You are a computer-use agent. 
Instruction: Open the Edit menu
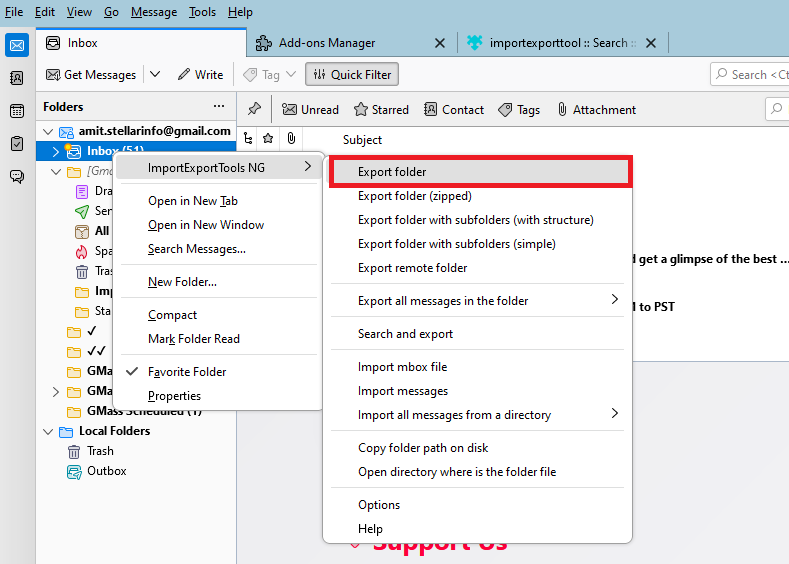coord(45,12)
